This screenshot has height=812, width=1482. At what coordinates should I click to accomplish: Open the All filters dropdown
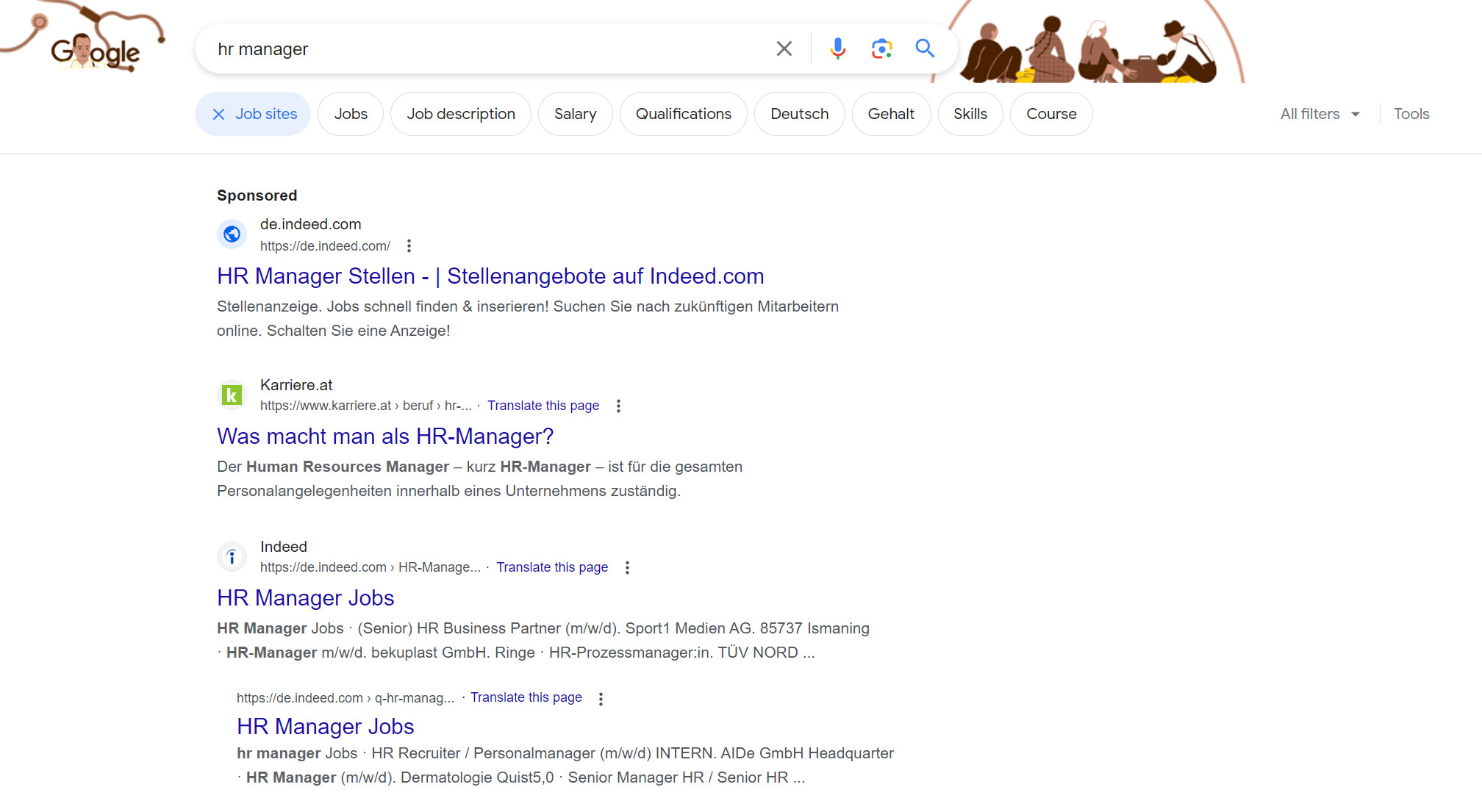[1318, 114]
